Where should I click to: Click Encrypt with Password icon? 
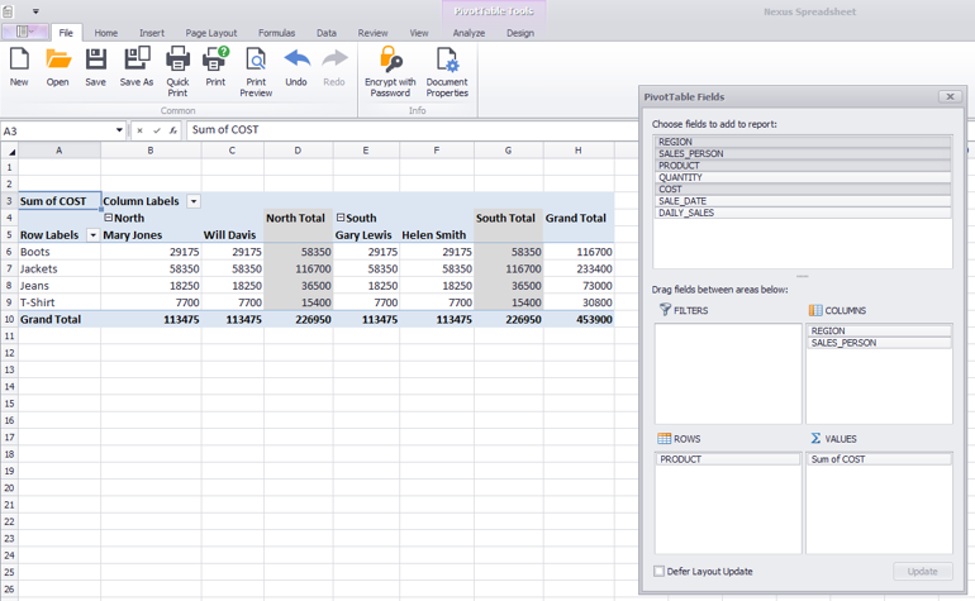click(390, 60)
